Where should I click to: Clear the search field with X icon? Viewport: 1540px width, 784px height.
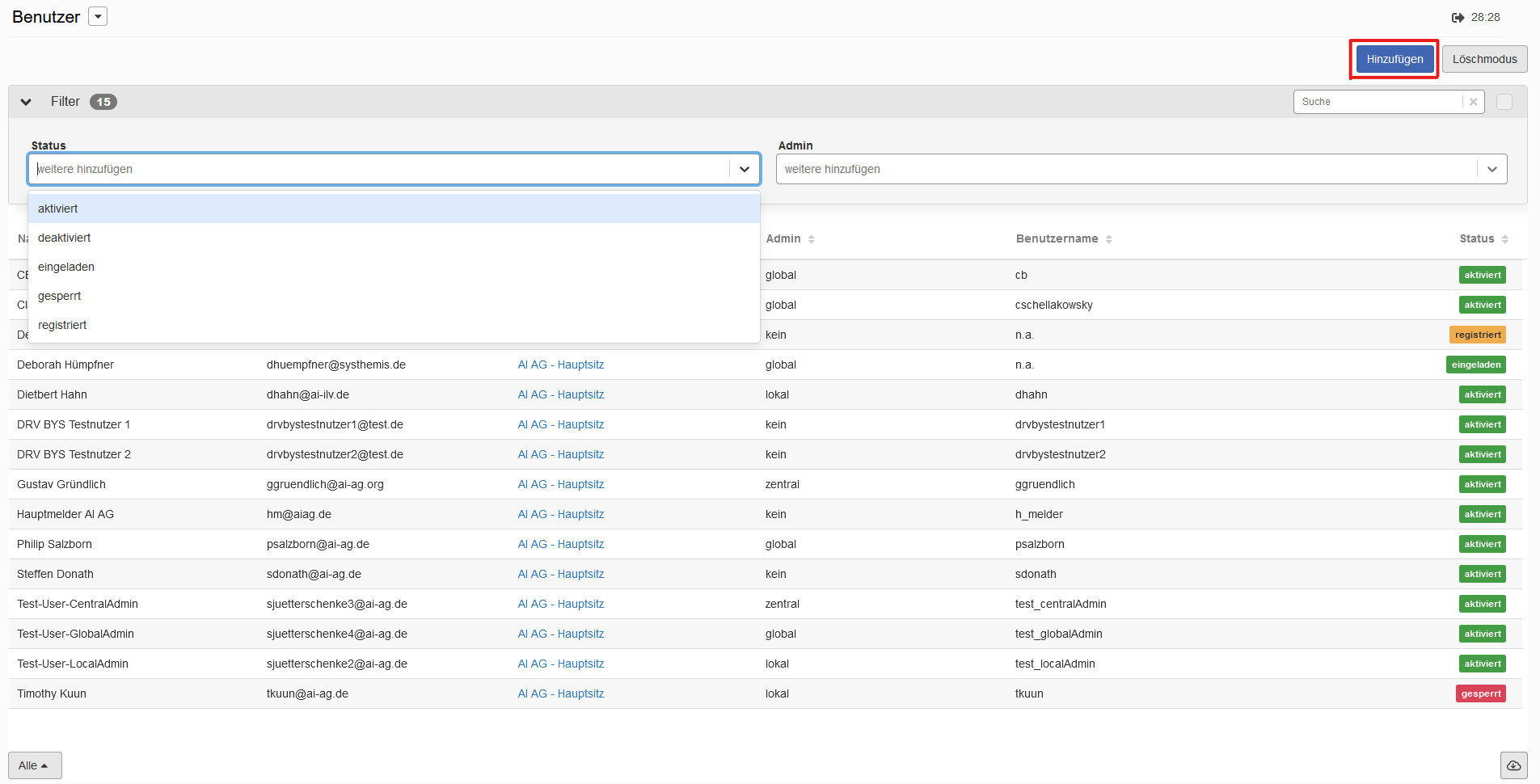(x=1473, y=102)
